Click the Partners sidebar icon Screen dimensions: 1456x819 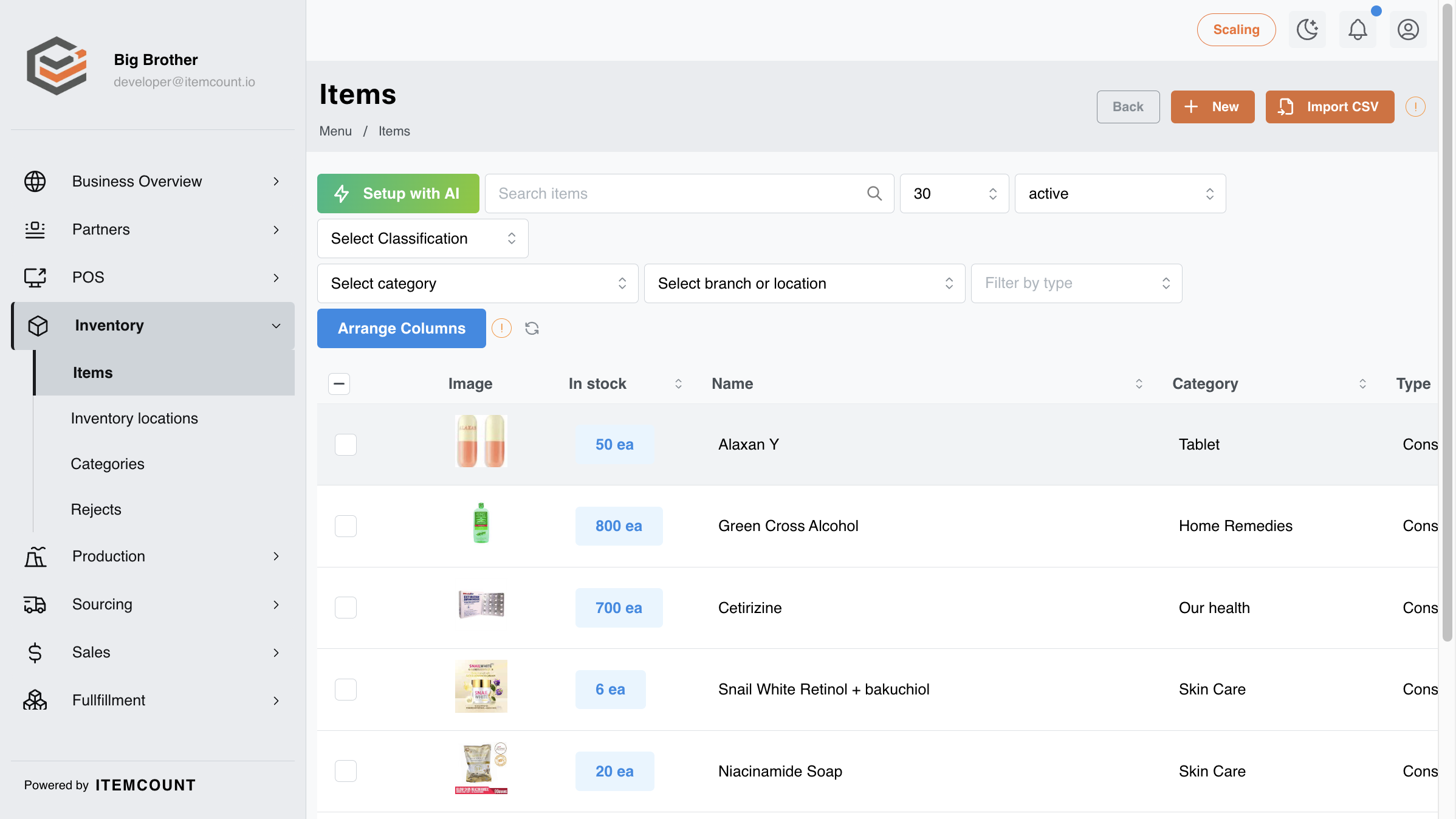35,230
